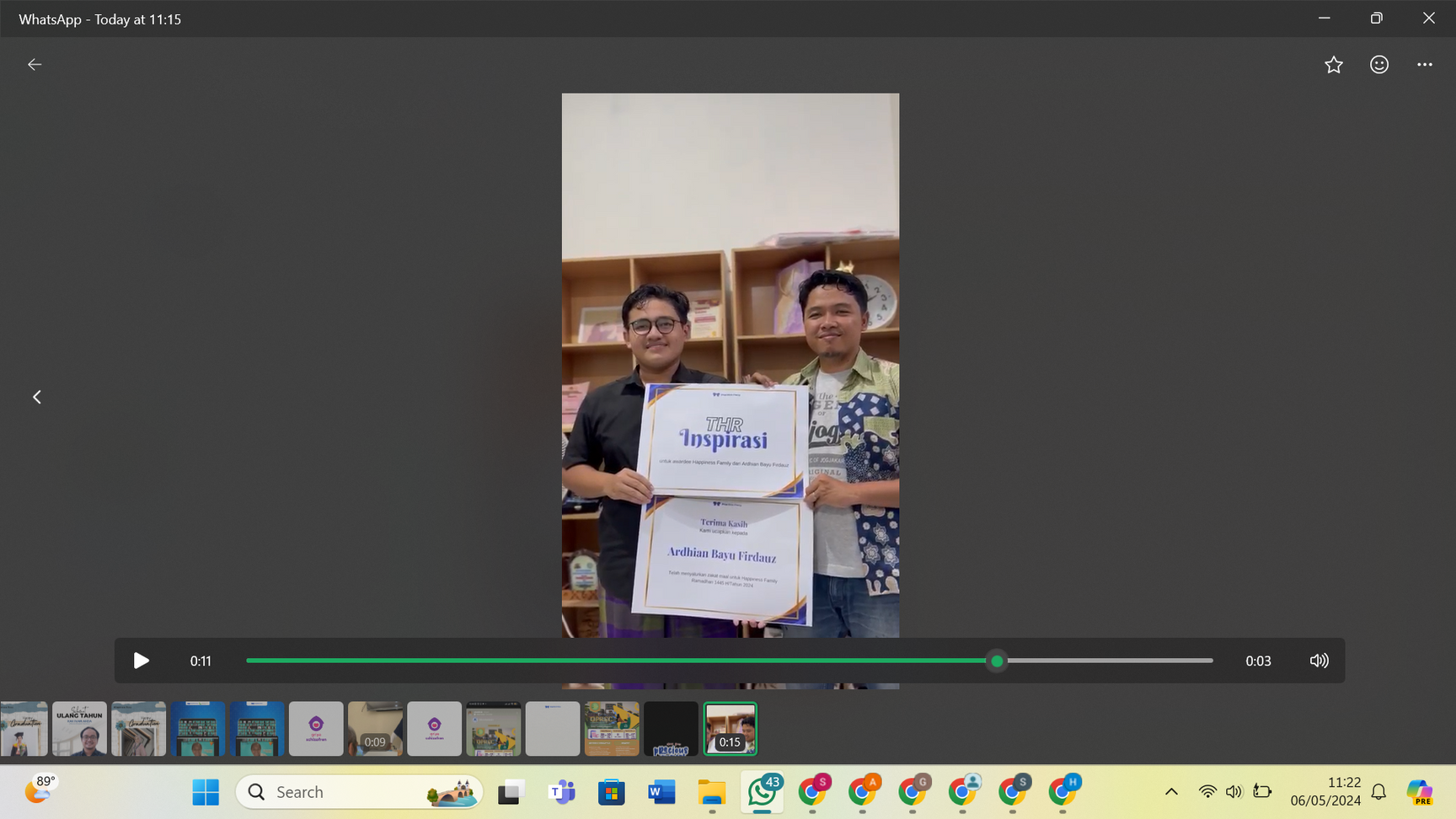The height and width of the screenshot is (819, 1456).
Task: Open the emoji reaction picker
Action: click(x=1378, y=65)
